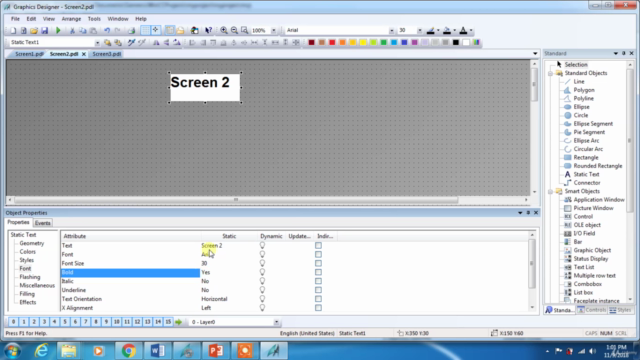
Task: Check the Indirect box for Bold
Action: [318, 273]
